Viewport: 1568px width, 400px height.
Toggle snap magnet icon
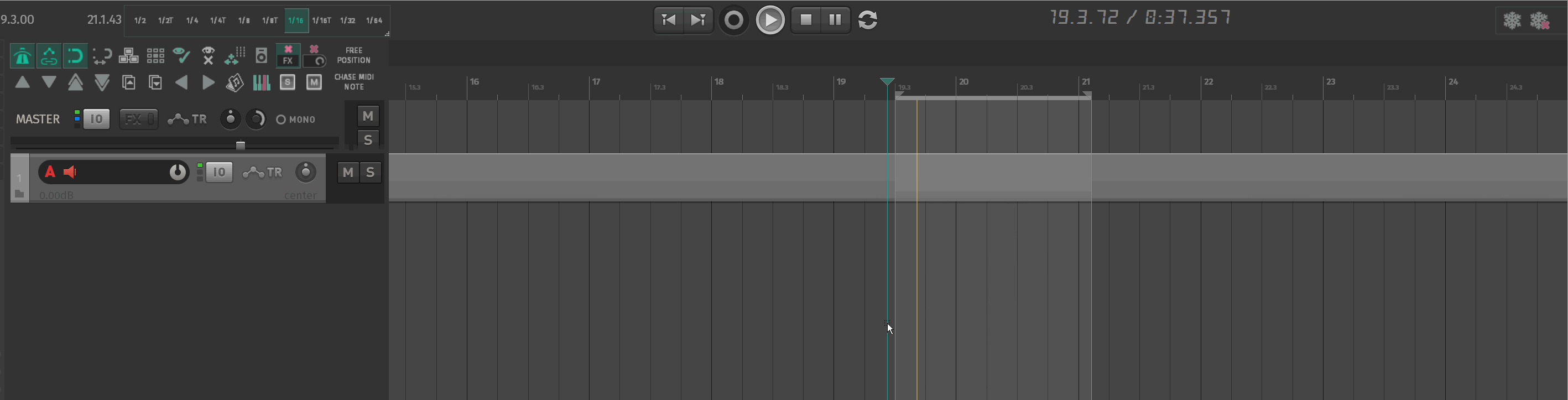tap(75, 56)
